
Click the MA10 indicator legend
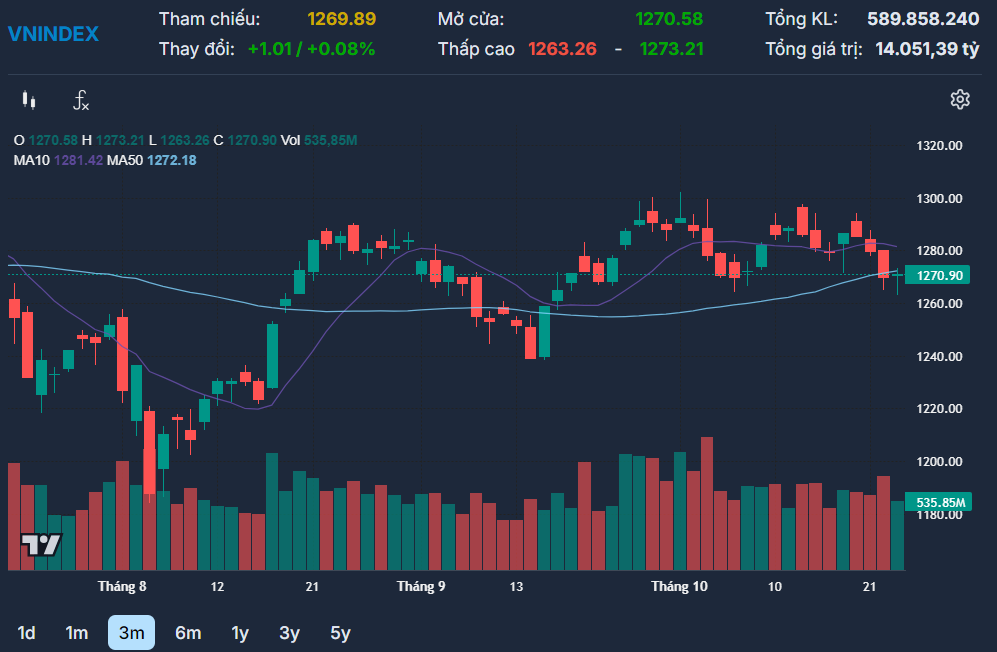pos(58,160)
